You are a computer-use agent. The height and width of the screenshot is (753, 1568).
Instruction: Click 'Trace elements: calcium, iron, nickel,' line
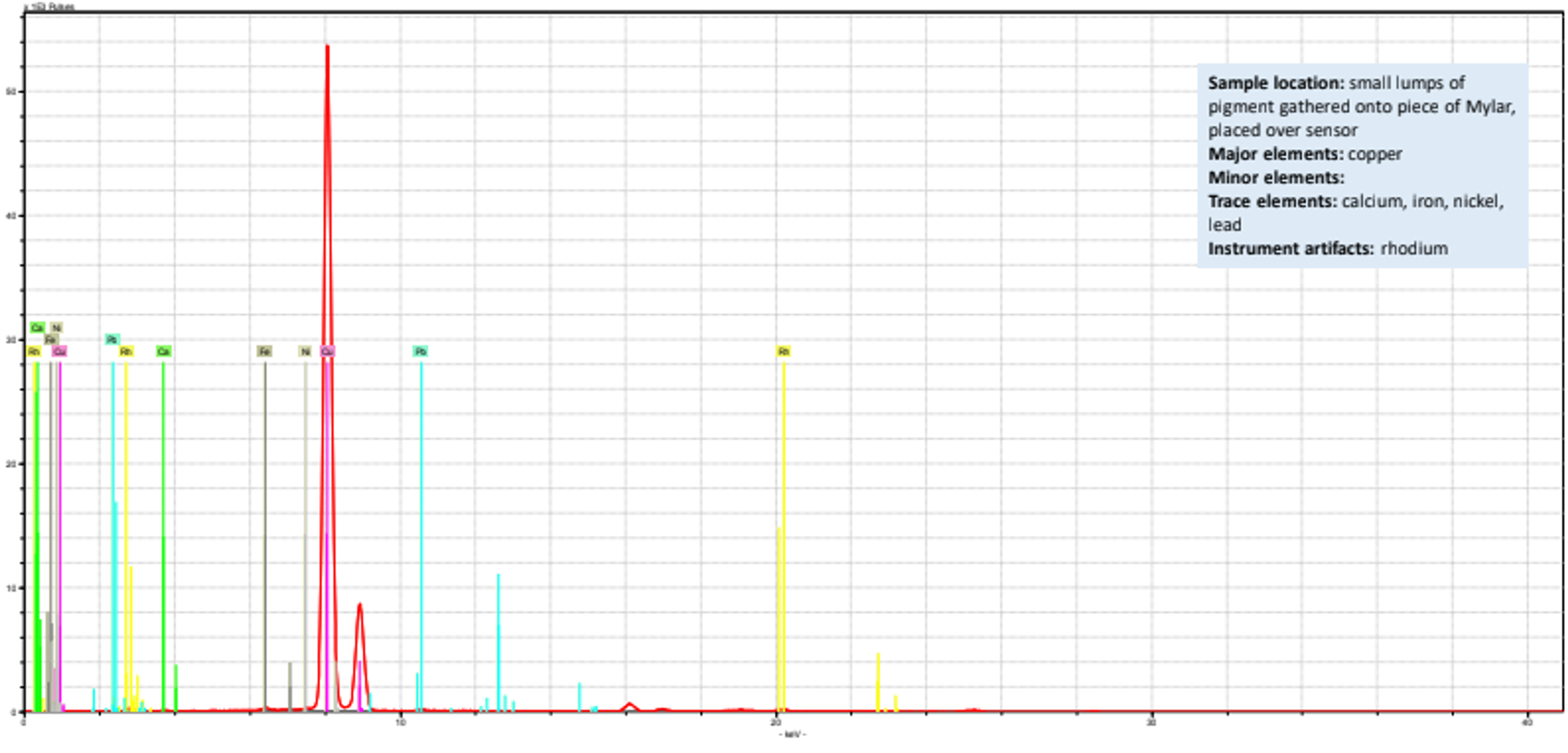[x=1356, y=201]
